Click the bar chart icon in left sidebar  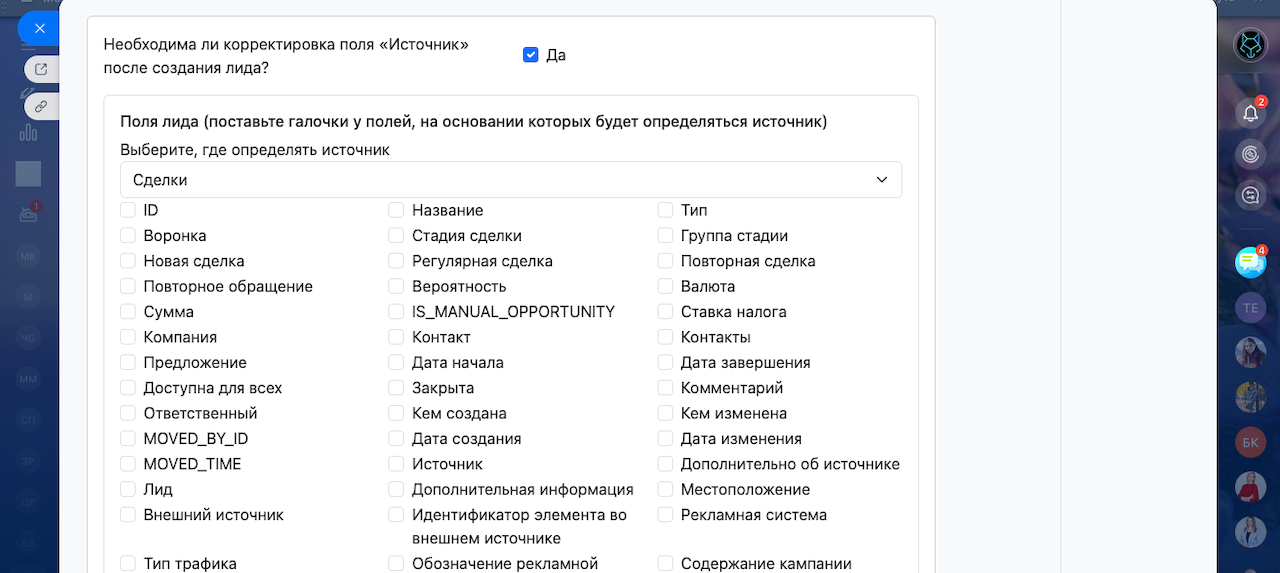tap(28, 131)
